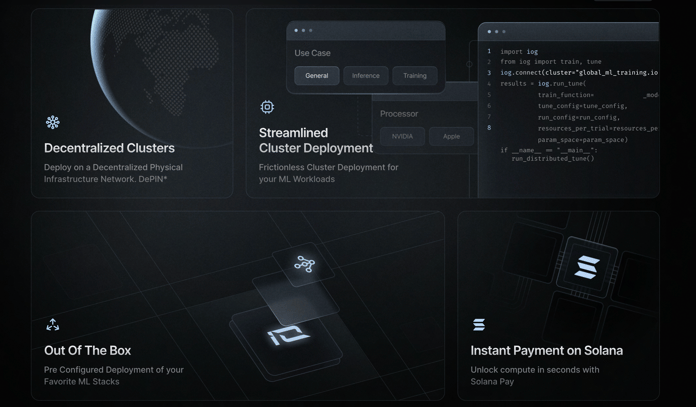Click the 'tune_config=tune_config,' code line
Screen dimensions: 696x407
582,106
